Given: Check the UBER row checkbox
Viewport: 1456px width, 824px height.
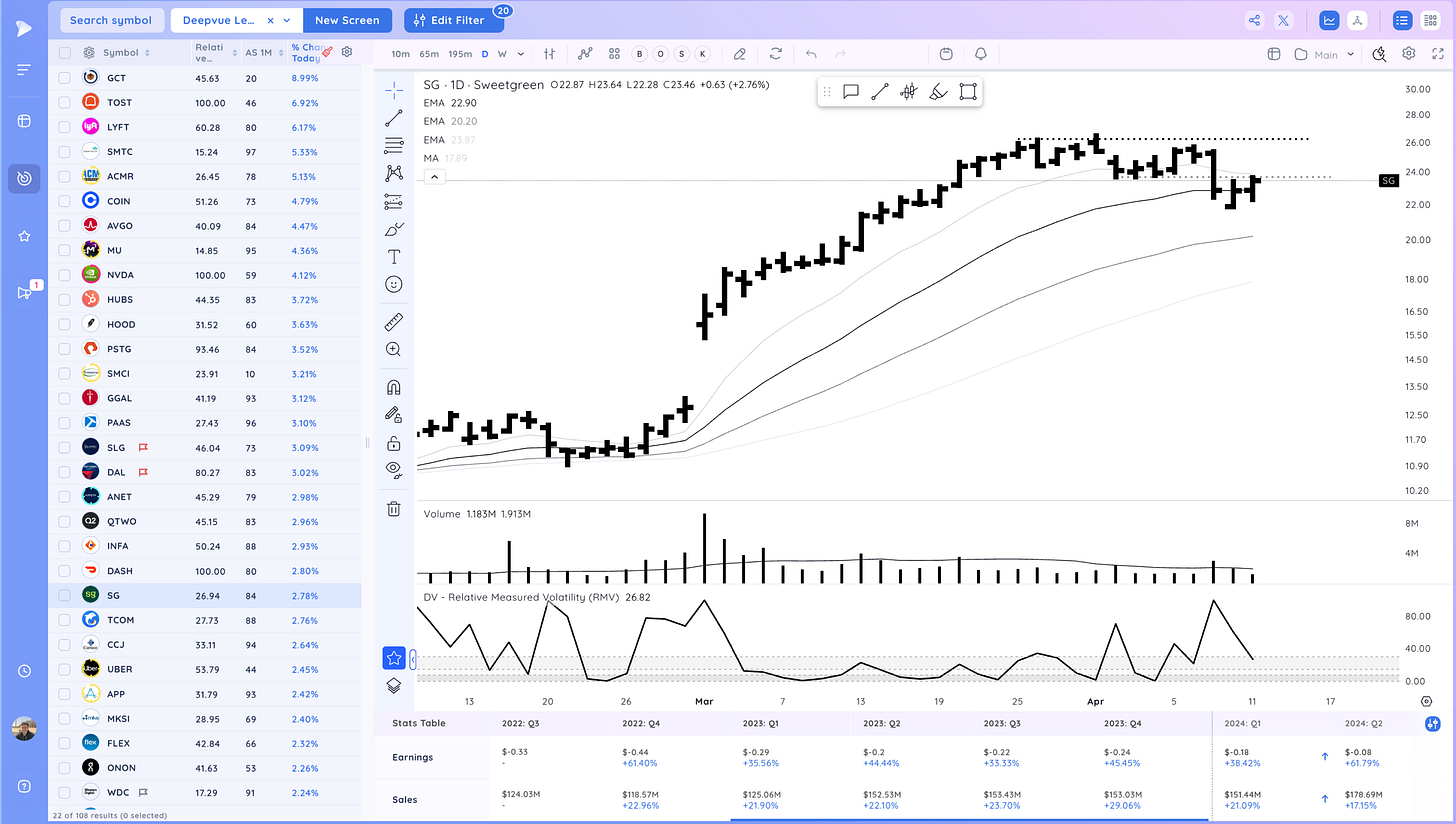Looking at the screenshot, I should pyautogui.click(x=65, y=669).
